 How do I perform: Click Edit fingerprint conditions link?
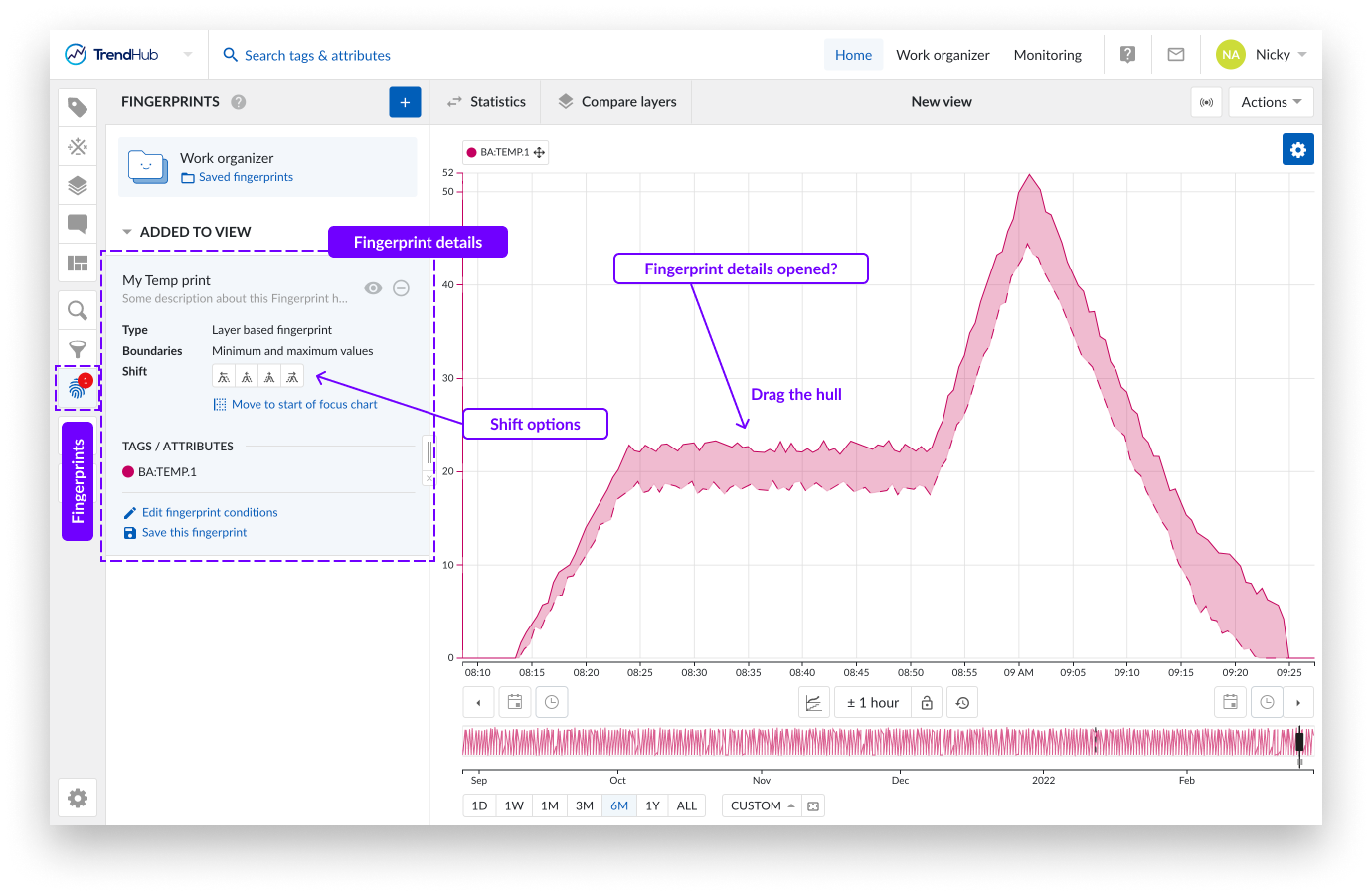point(209,513)
